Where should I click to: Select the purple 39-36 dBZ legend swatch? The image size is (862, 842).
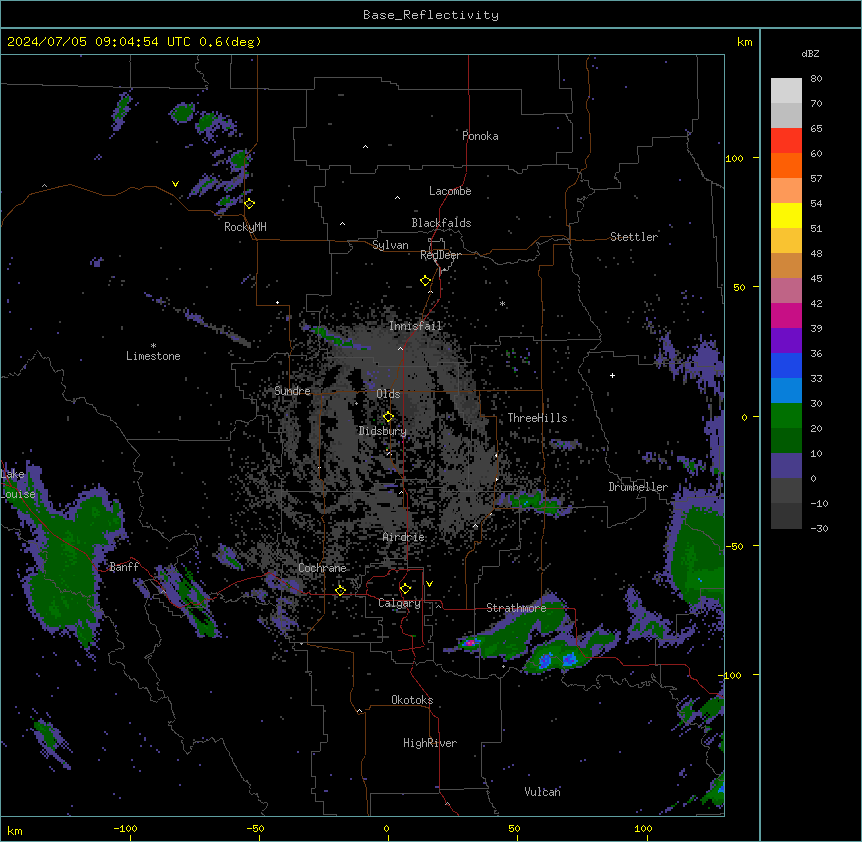tap(786, 340)
